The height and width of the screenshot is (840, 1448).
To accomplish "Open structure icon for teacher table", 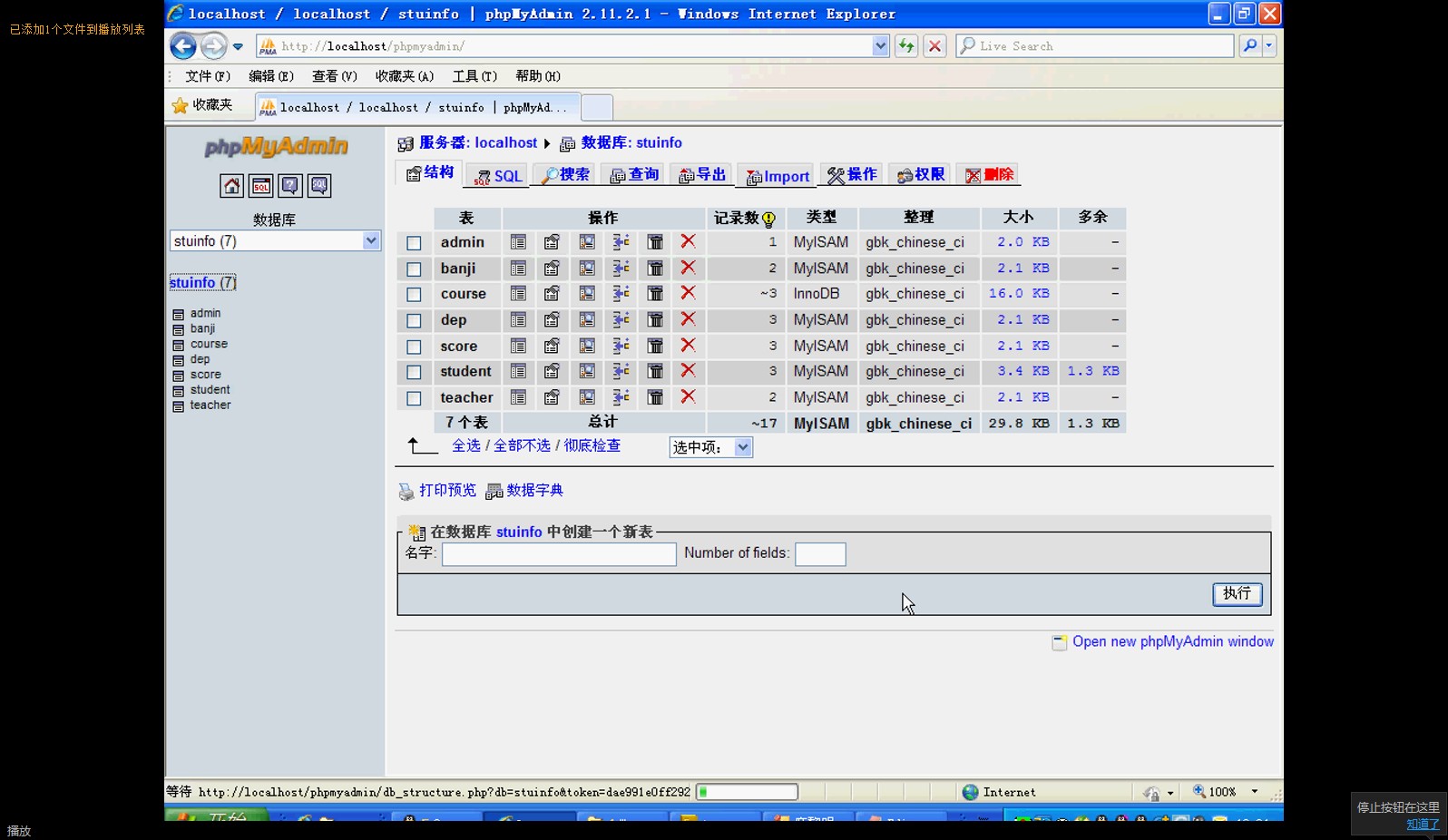I will 552,397.
